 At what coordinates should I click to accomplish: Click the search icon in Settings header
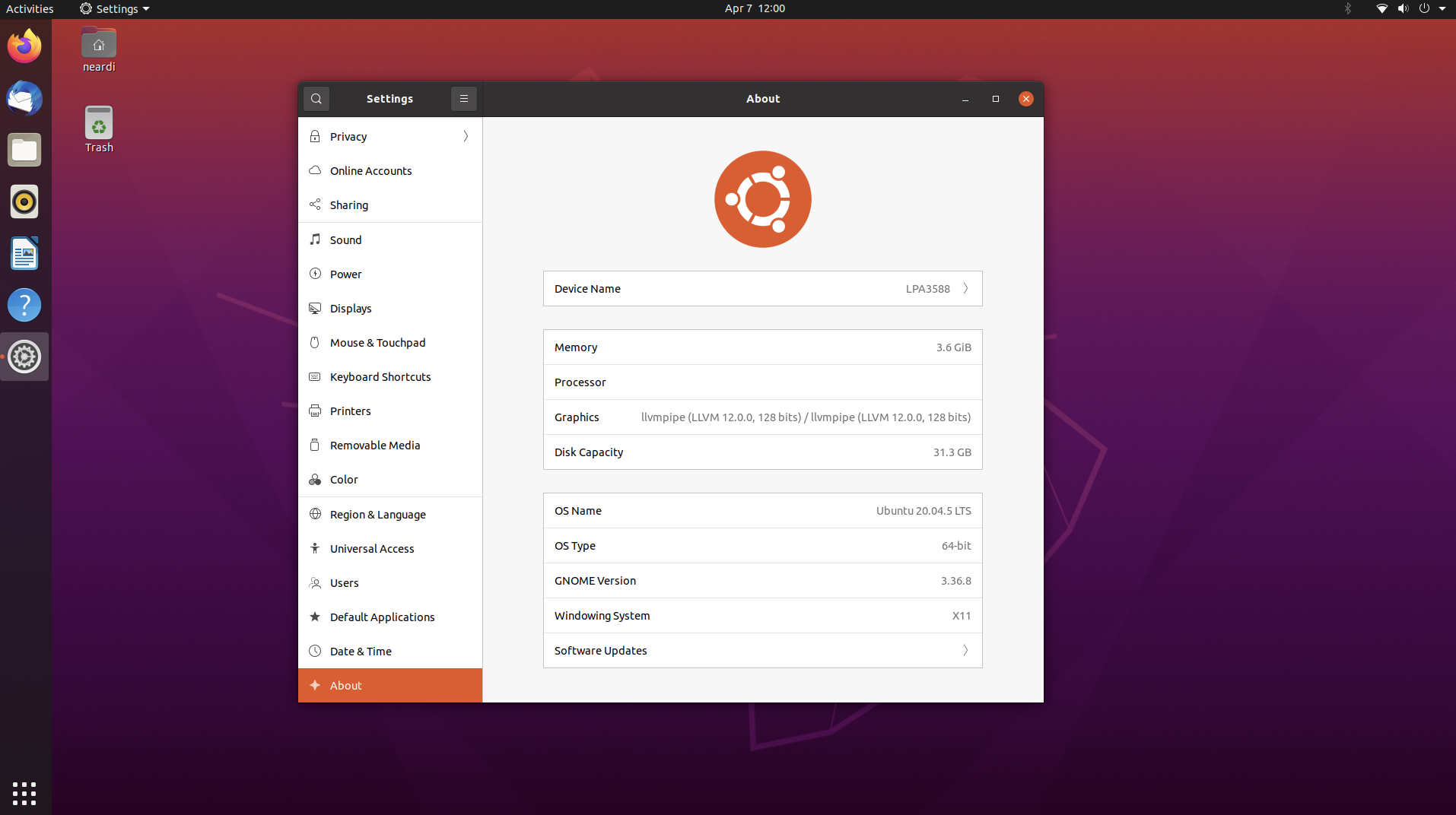(x=316, y=99)
